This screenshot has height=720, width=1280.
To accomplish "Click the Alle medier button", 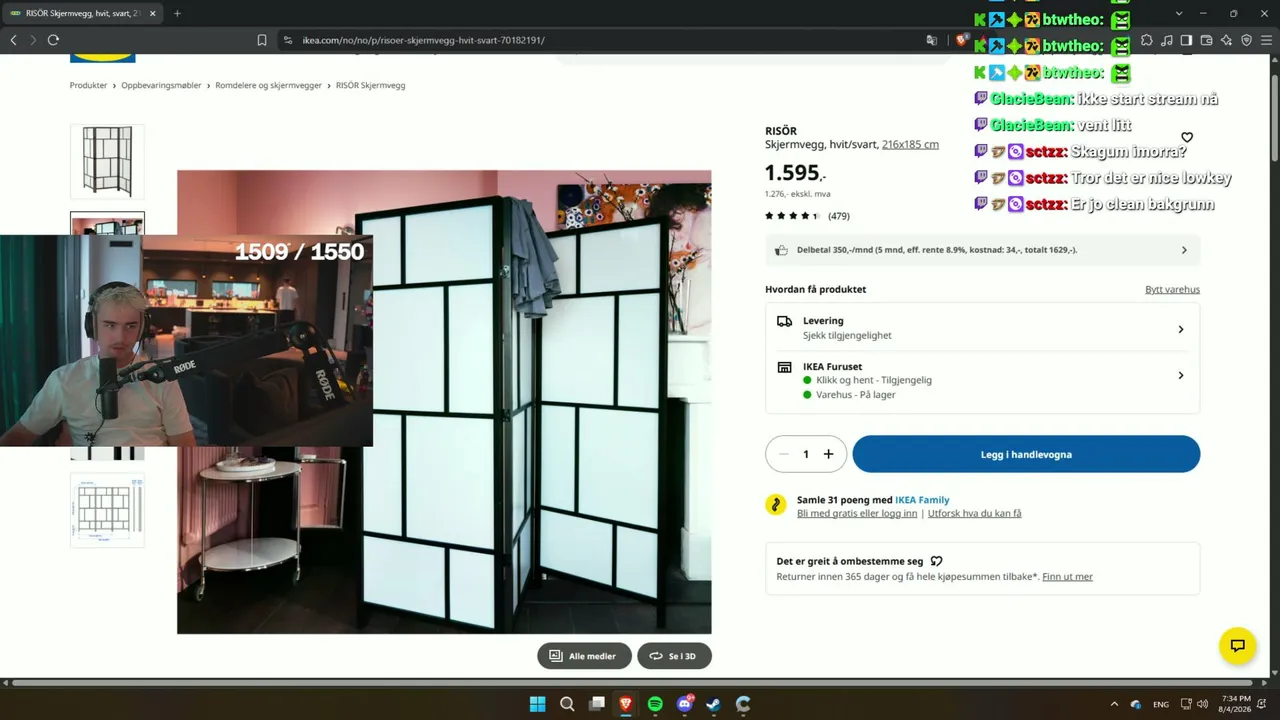I will click(584, 656).
